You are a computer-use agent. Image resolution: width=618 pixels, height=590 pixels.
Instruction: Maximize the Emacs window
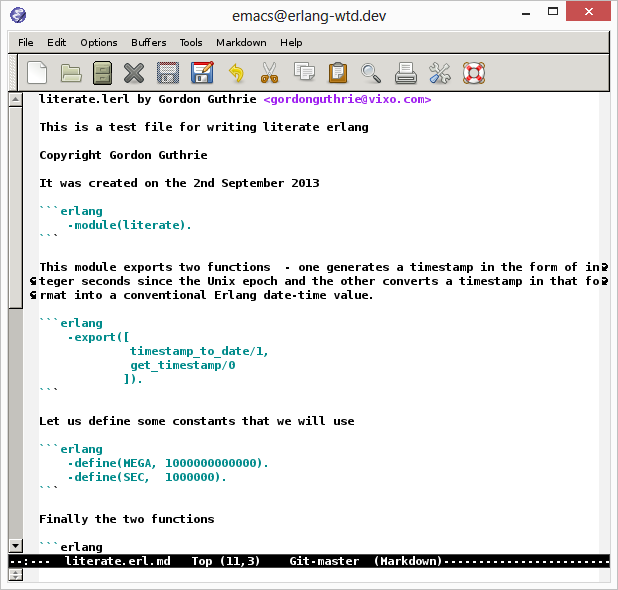coord(553,12)
